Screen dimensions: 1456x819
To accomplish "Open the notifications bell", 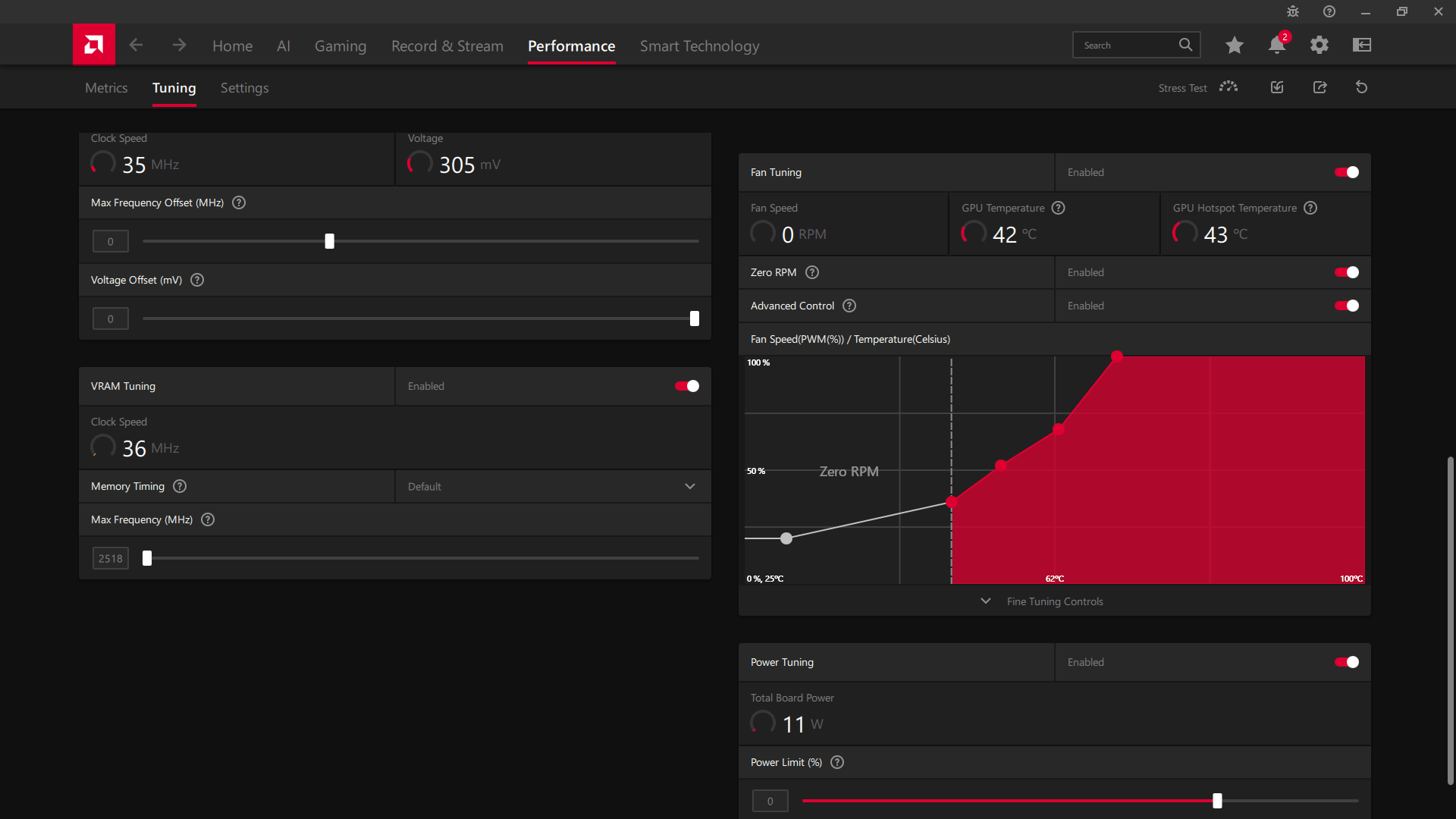I will click(x=1276, y=45).
